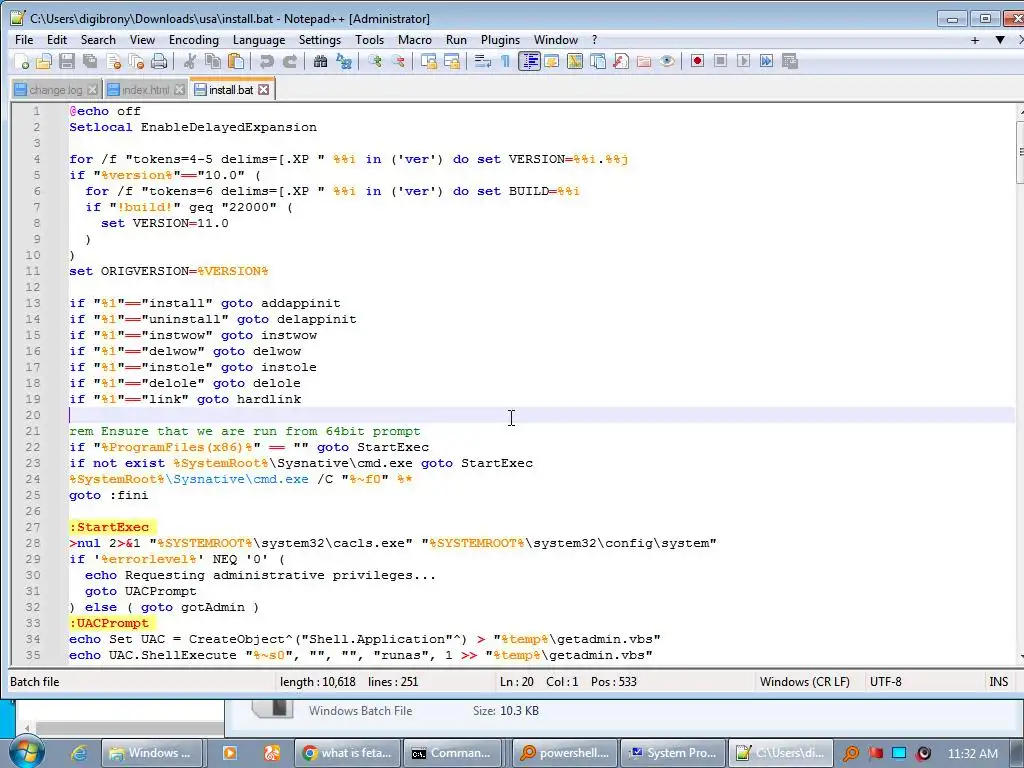
Task: Close the index.html tab
Action: [179, 90]
